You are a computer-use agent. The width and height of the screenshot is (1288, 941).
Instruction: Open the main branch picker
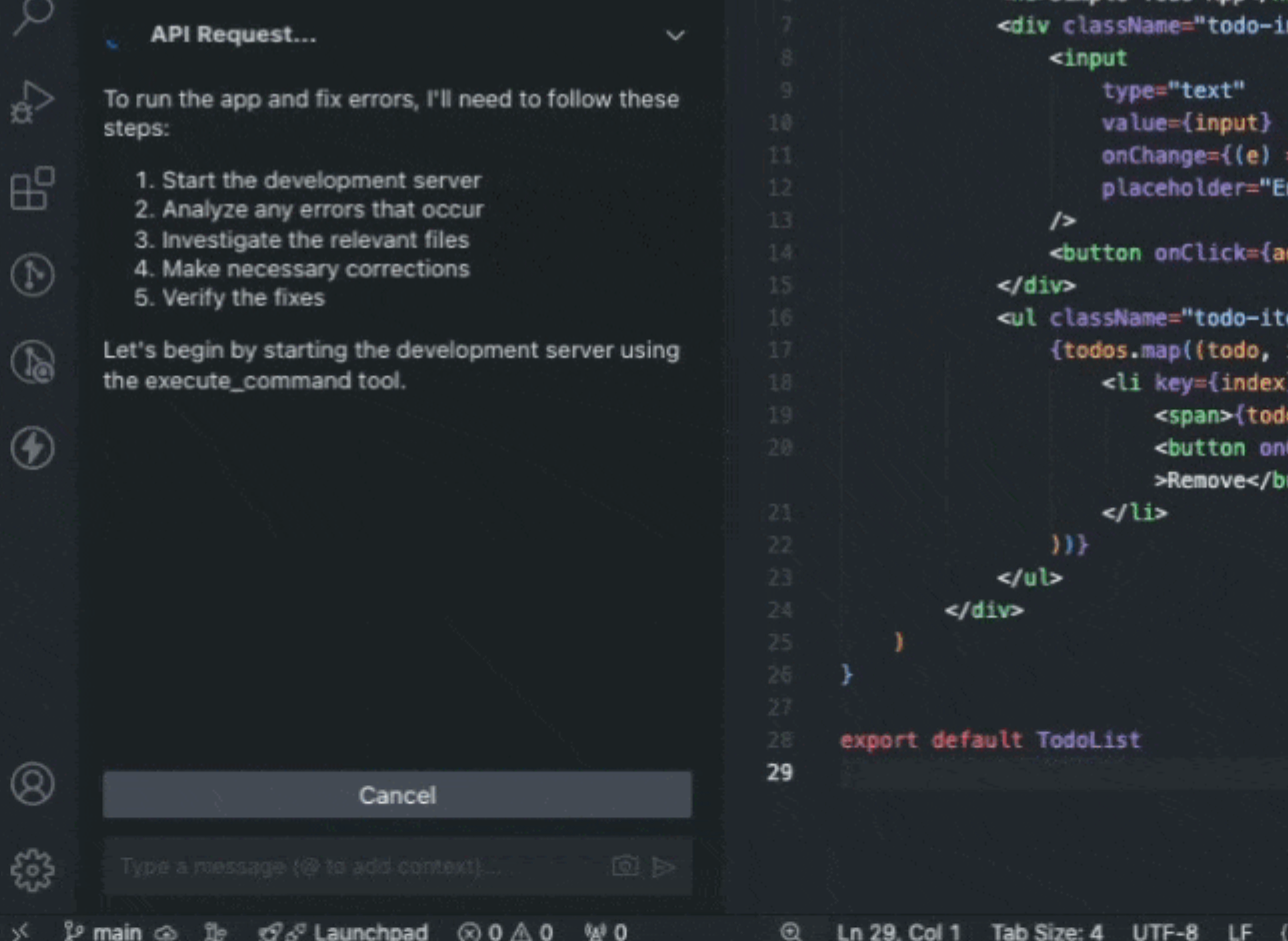104,931
